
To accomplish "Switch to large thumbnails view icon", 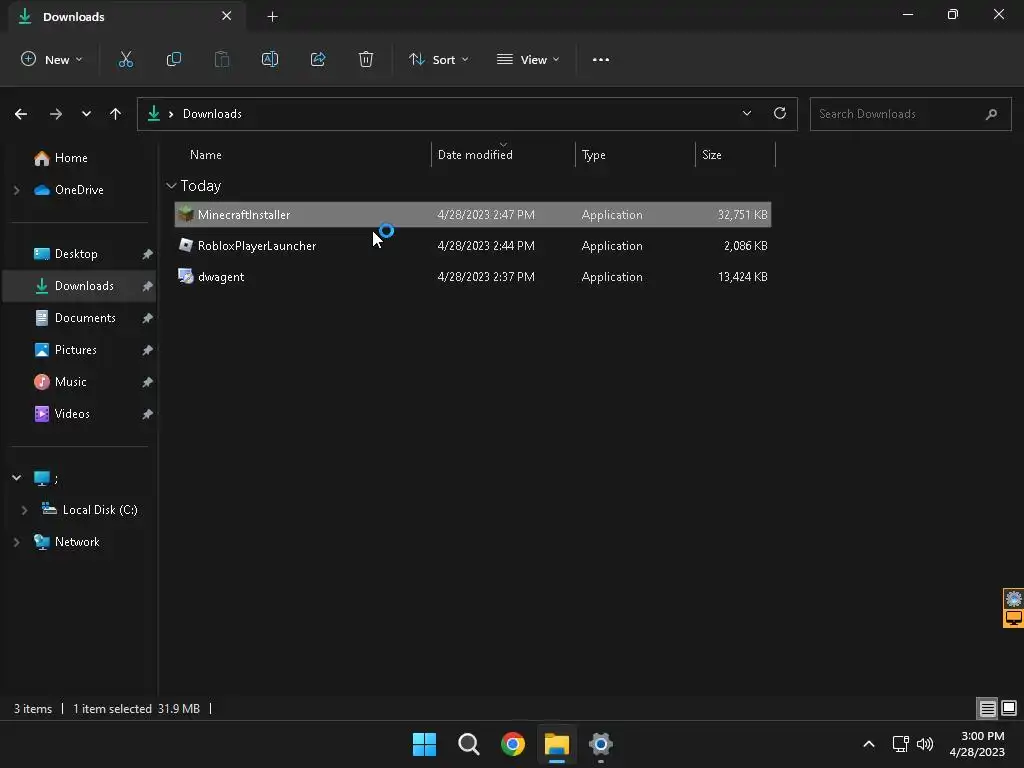I will click(x=1009, y=708).
